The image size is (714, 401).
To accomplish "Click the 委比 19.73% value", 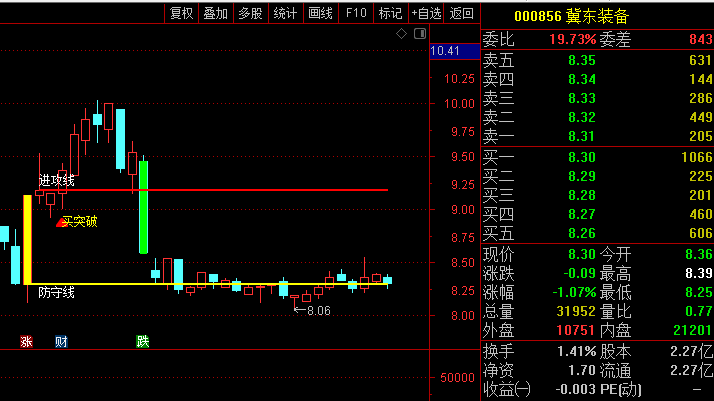I will (572, 39).
